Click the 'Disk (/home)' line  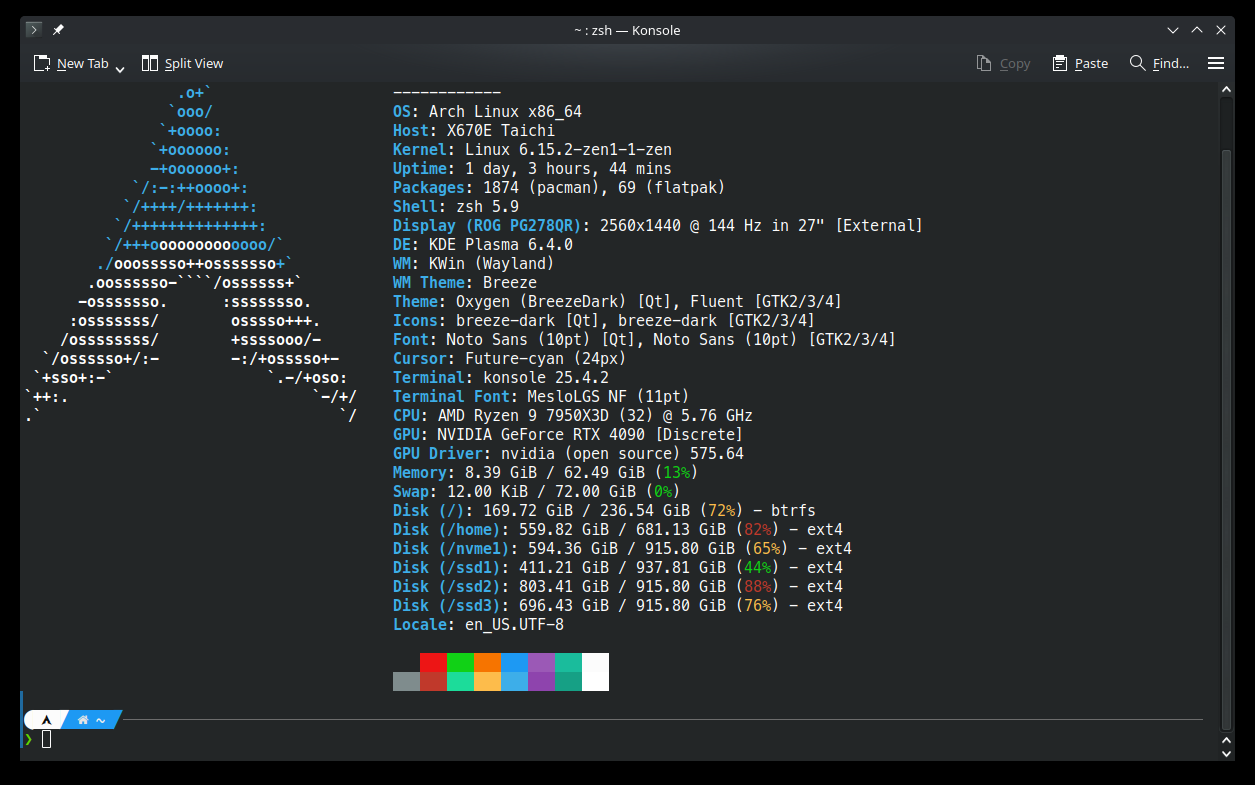coord(618,530)
